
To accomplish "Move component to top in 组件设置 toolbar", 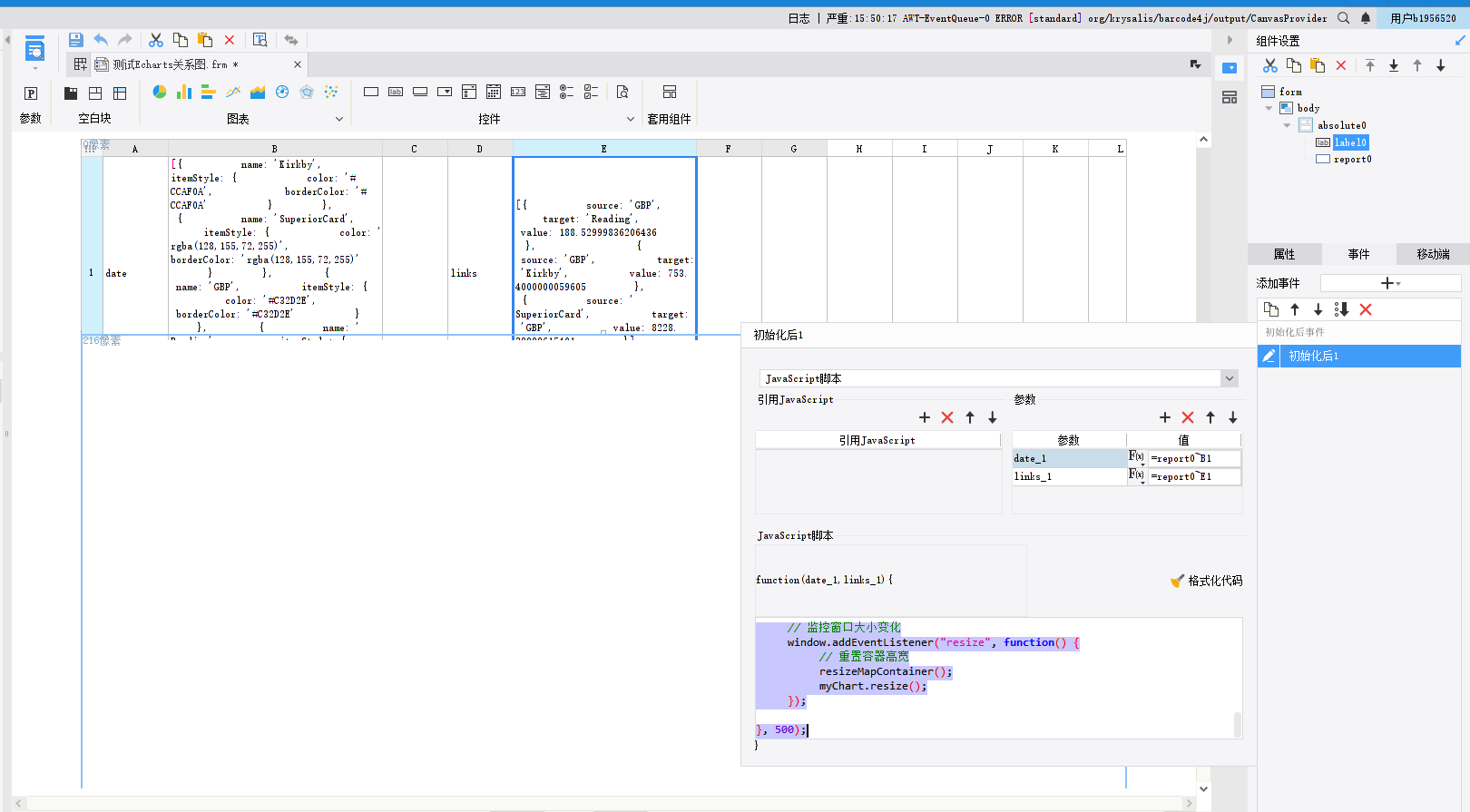I will coord(1370,65).
